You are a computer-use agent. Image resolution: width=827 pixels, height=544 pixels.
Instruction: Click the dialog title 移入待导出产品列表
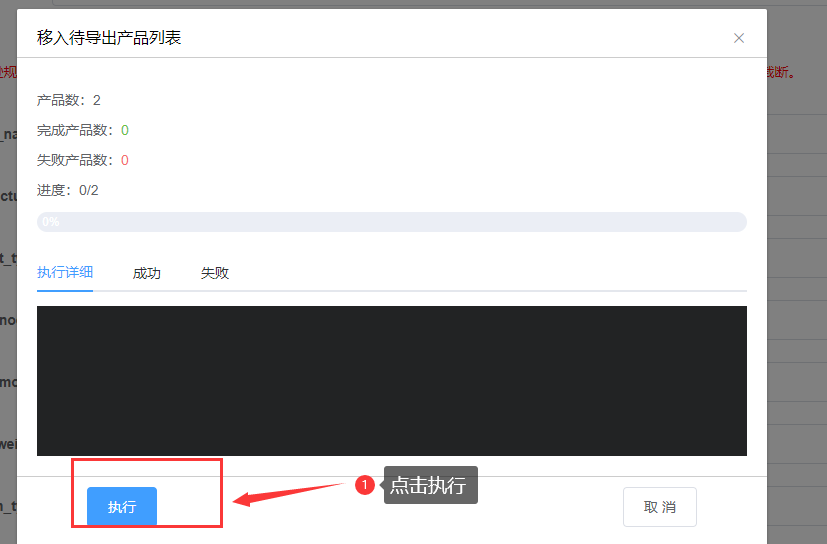109,37
